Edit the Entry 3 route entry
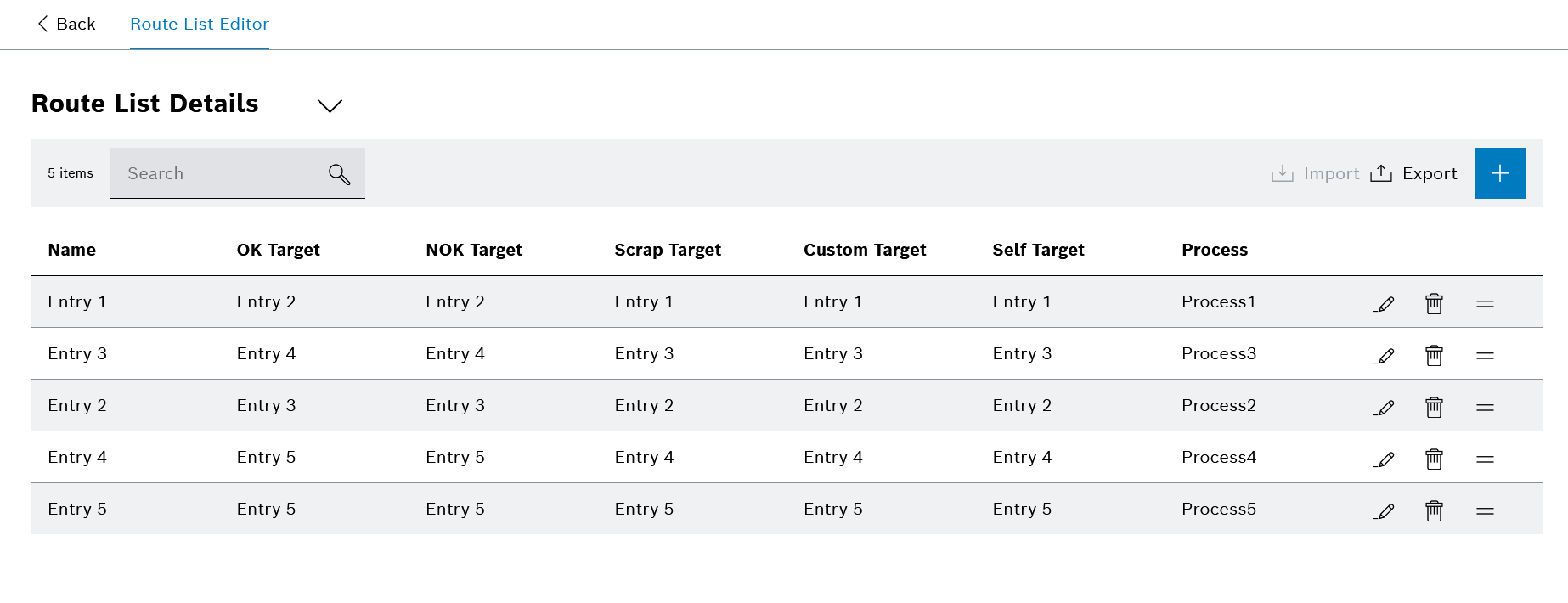 pos(1384,354)
